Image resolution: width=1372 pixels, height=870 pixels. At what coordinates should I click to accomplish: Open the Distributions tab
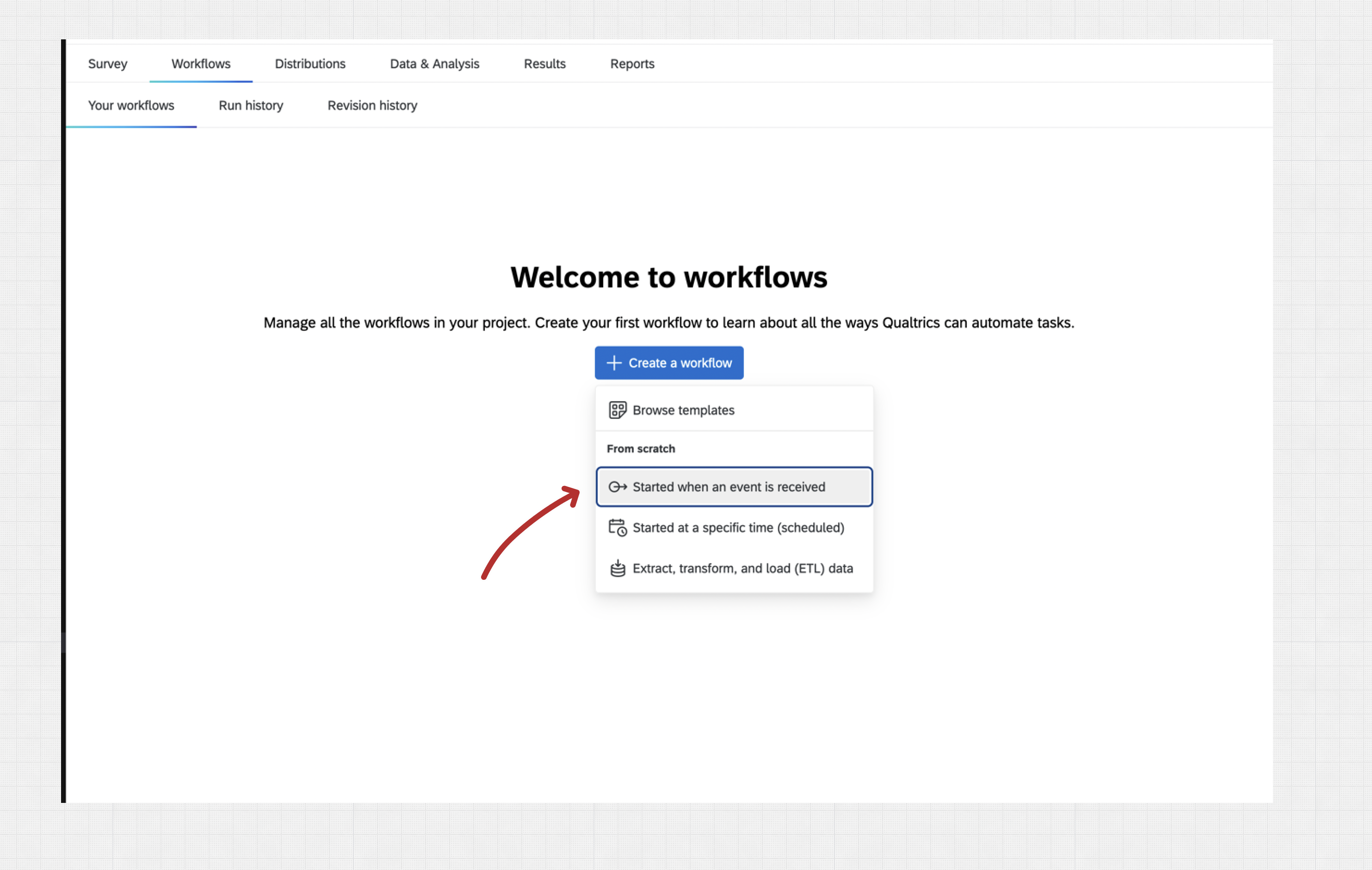click(x=310, y=64)
